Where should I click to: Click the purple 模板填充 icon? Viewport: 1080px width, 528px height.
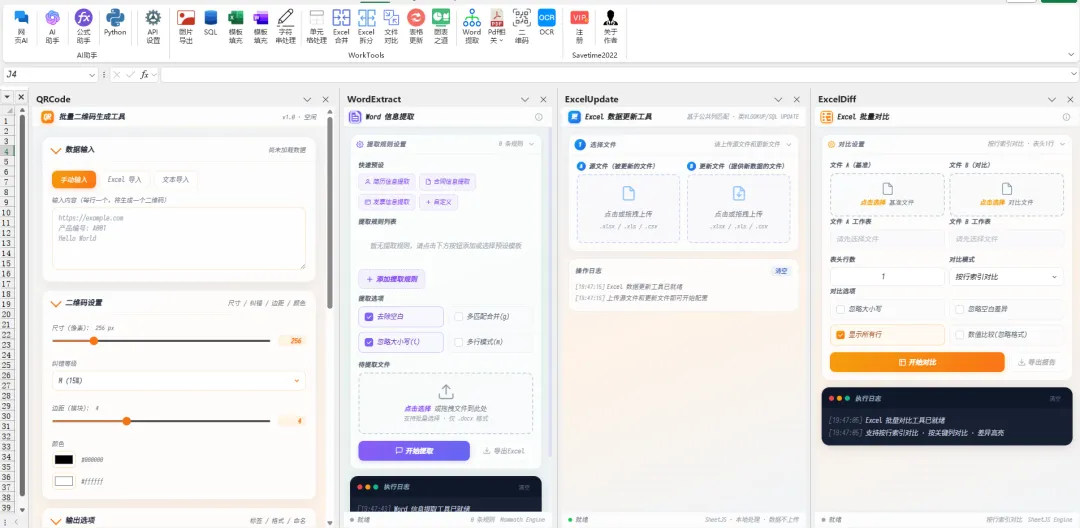(x=260, y=27)
